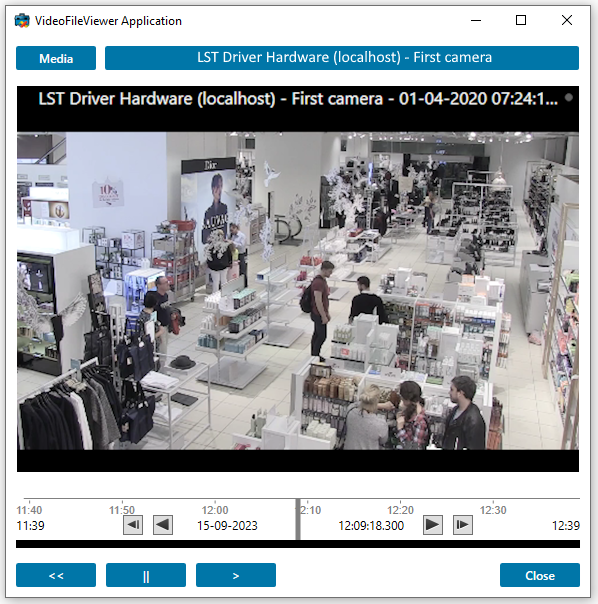This screenshot has height=604, width=598.
Task: Click the 12:00 mark on timeline
Action: pyautogui.click(x=215, y=510)
